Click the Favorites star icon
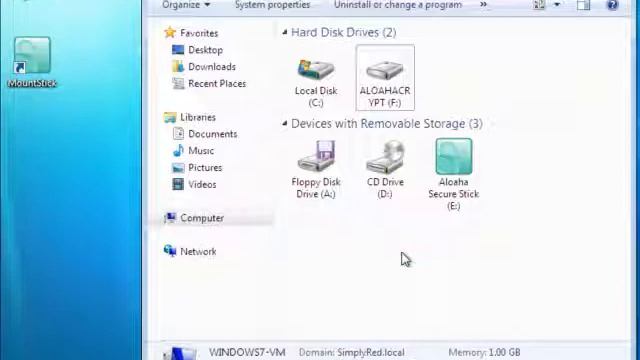640x360 pixels. point(170,33)
